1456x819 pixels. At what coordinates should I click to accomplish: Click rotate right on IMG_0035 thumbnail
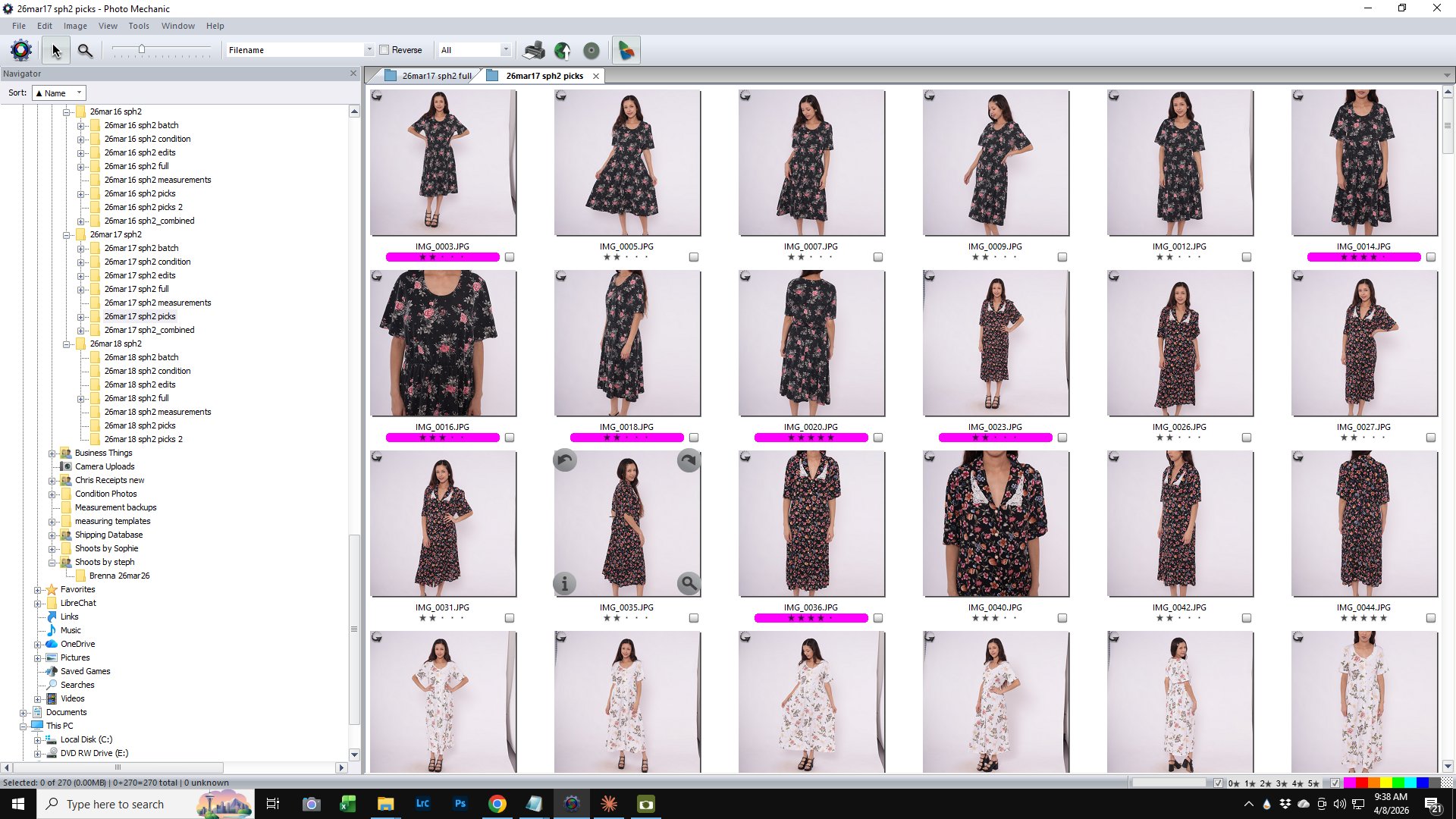688,460
